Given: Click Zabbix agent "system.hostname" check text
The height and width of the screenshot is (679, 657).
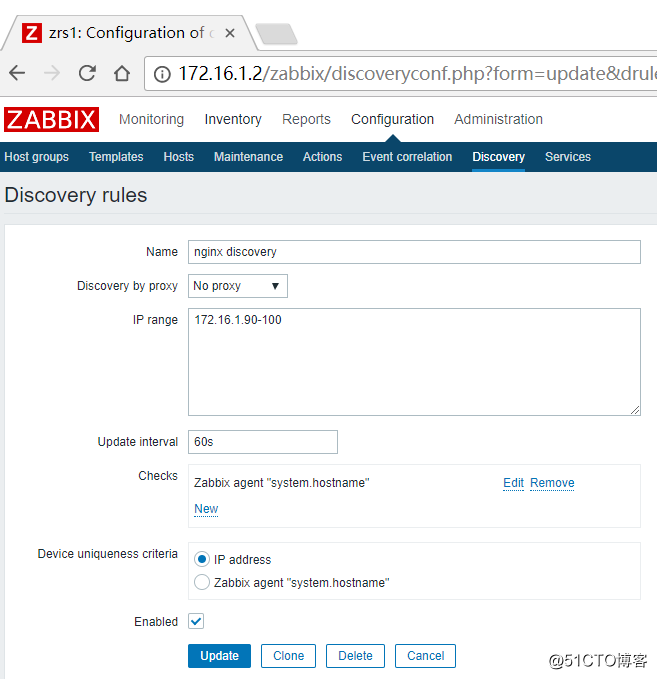Looking at the screenshot, I should (282, 483).
